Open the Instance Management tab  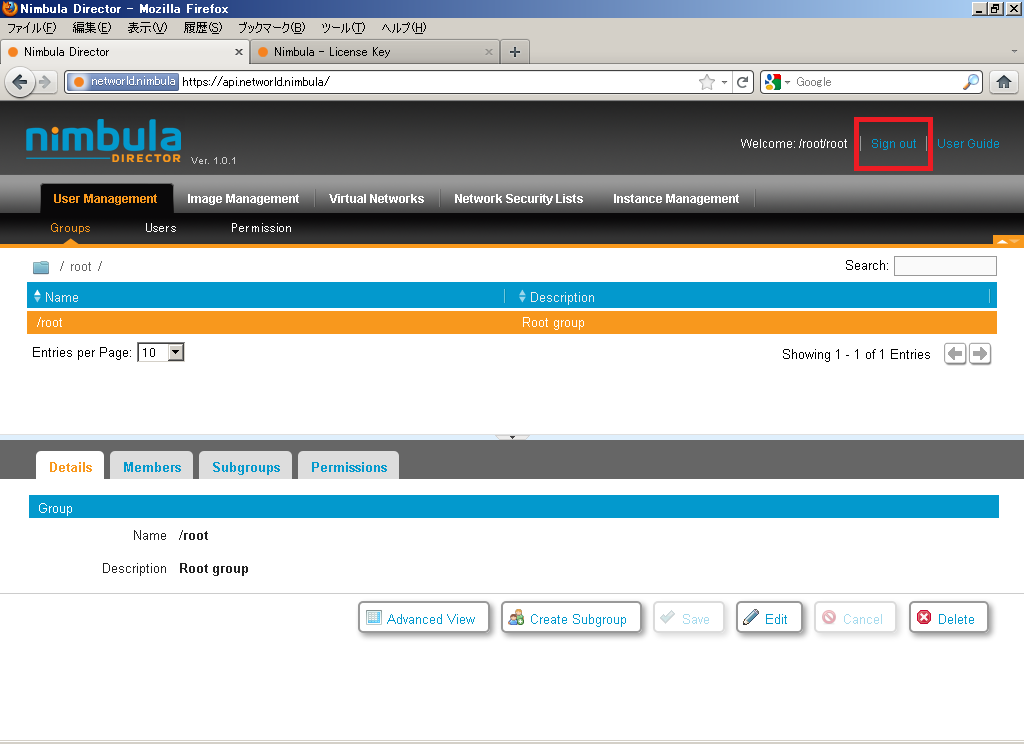[676, 199]
